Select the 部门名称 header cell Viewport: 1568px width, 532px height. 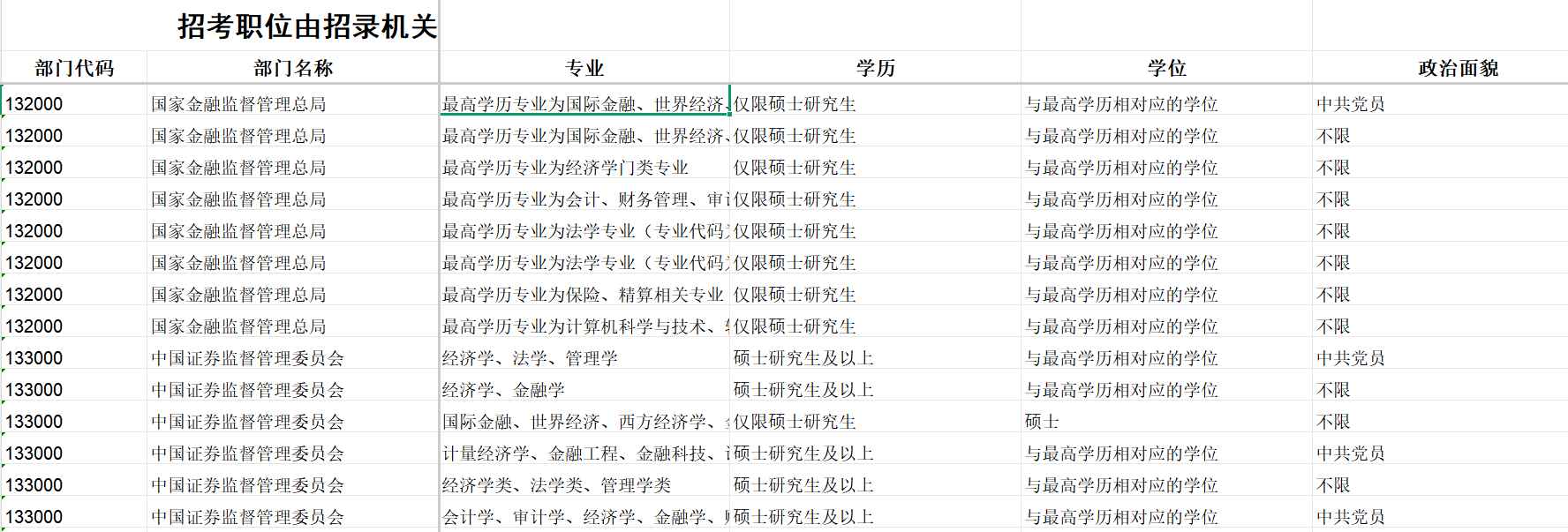coord(293,68)
